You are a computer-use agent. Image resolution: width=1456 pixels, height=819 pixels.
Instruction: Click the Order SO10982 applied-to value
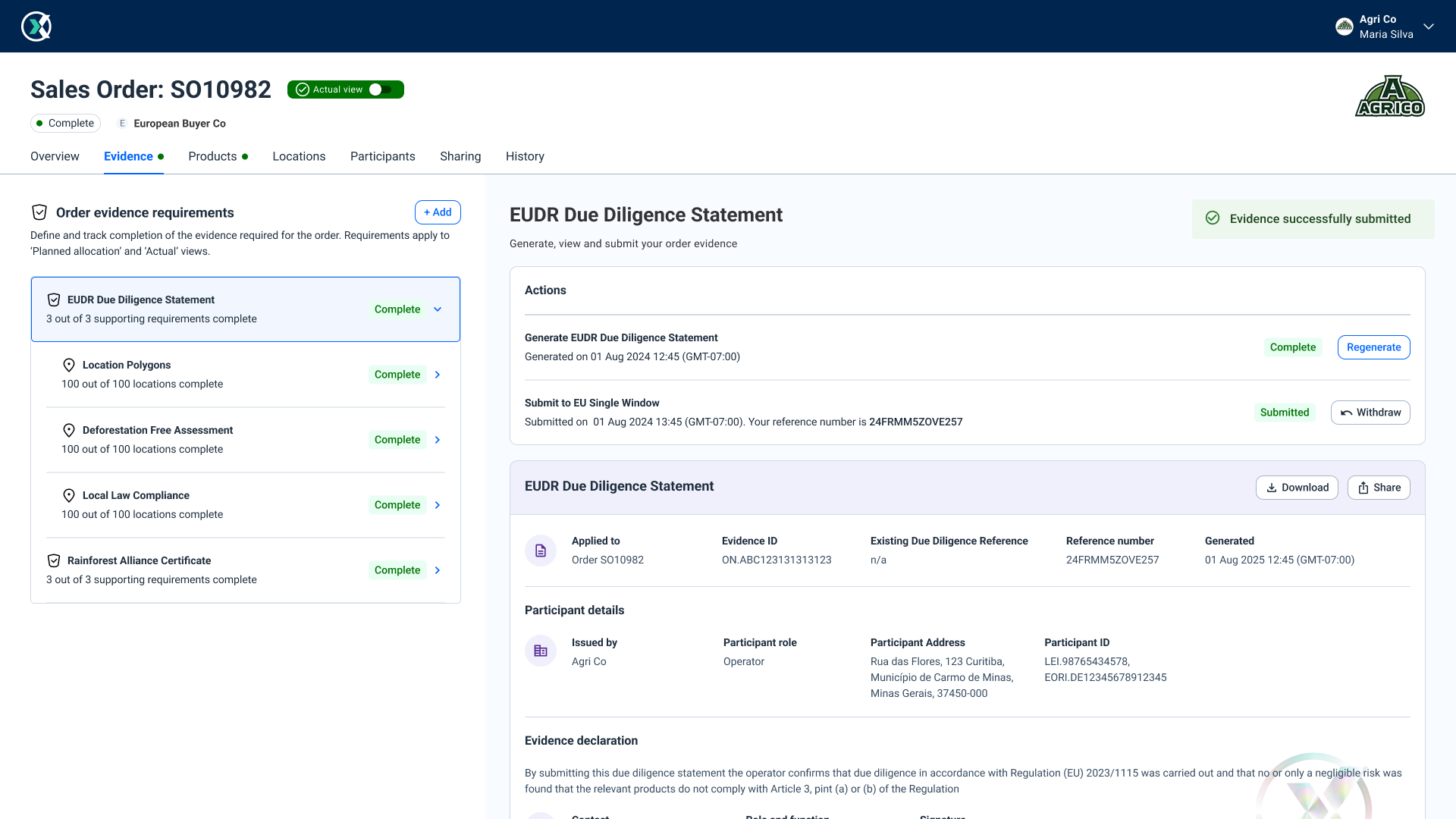(607, 560)
